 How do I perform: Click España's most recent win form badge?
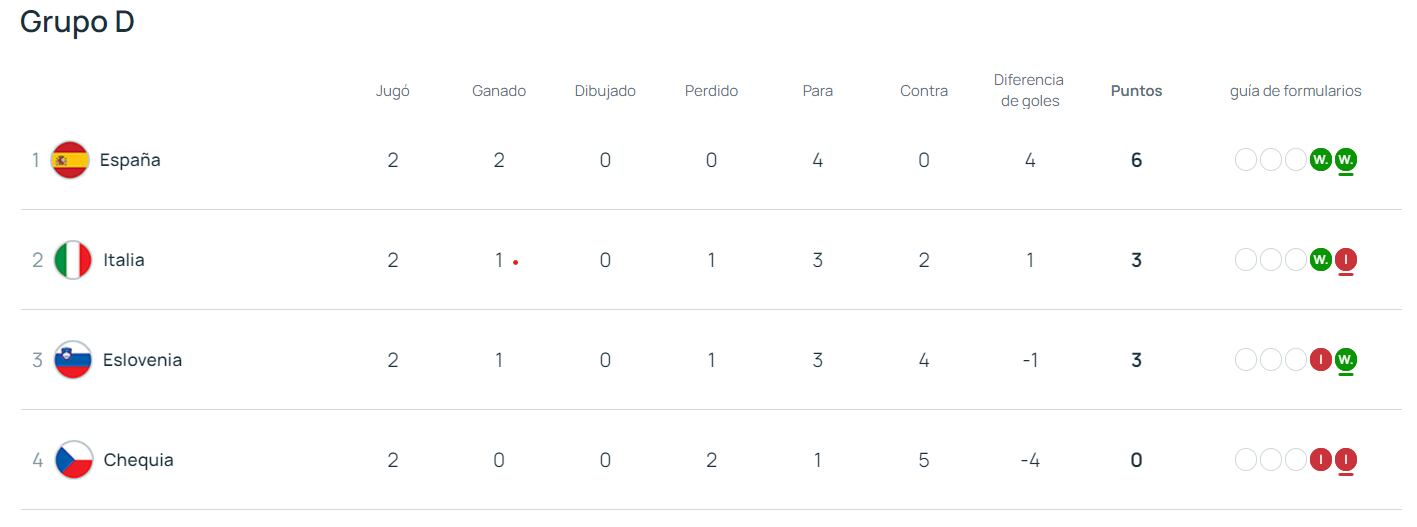click(1346, 160)
